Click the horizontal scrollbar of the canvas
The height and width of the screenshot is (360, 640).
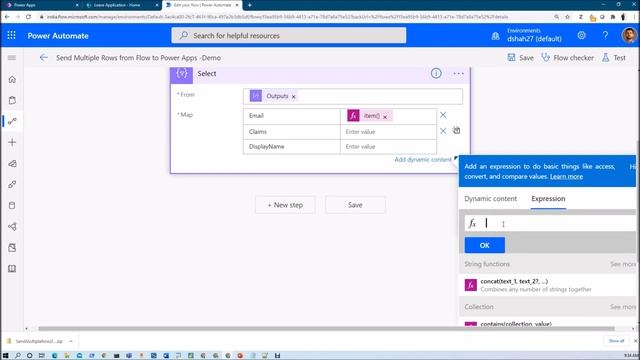(326, 329)
